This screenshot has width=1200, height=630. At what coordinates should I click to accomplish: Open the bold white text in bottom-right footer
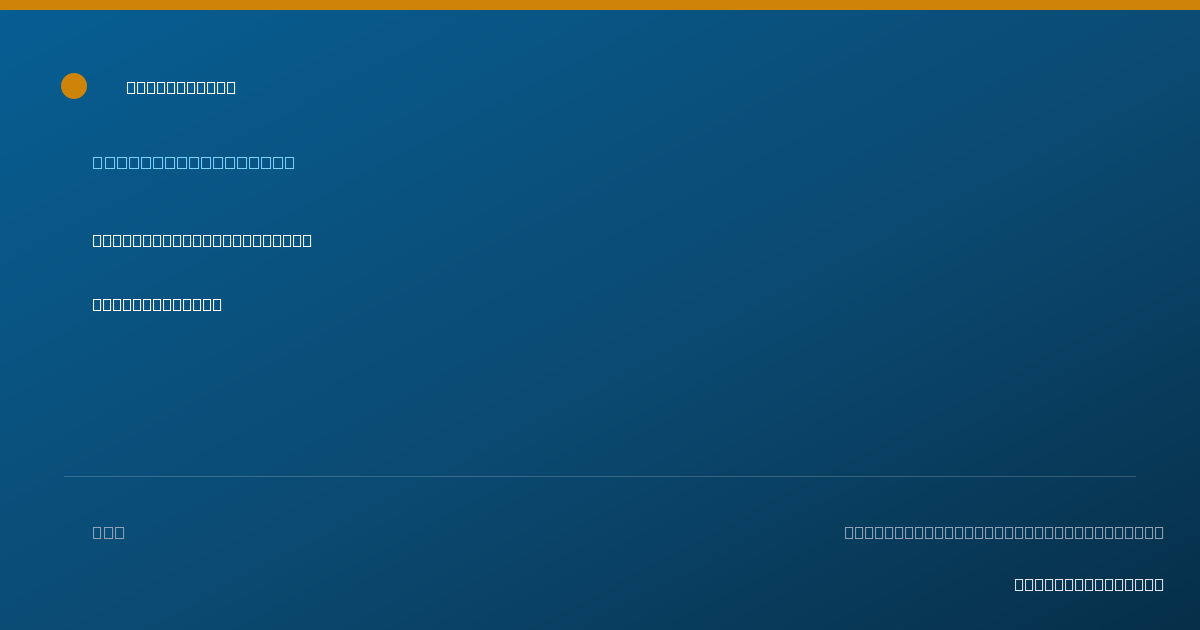pyautogui.click(x=1089, y=584)
